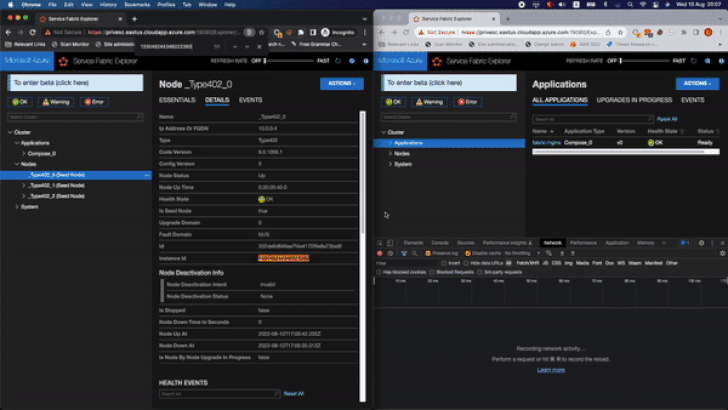
Task: Open the Actions button on Applications page
Action: click(697, 84)
